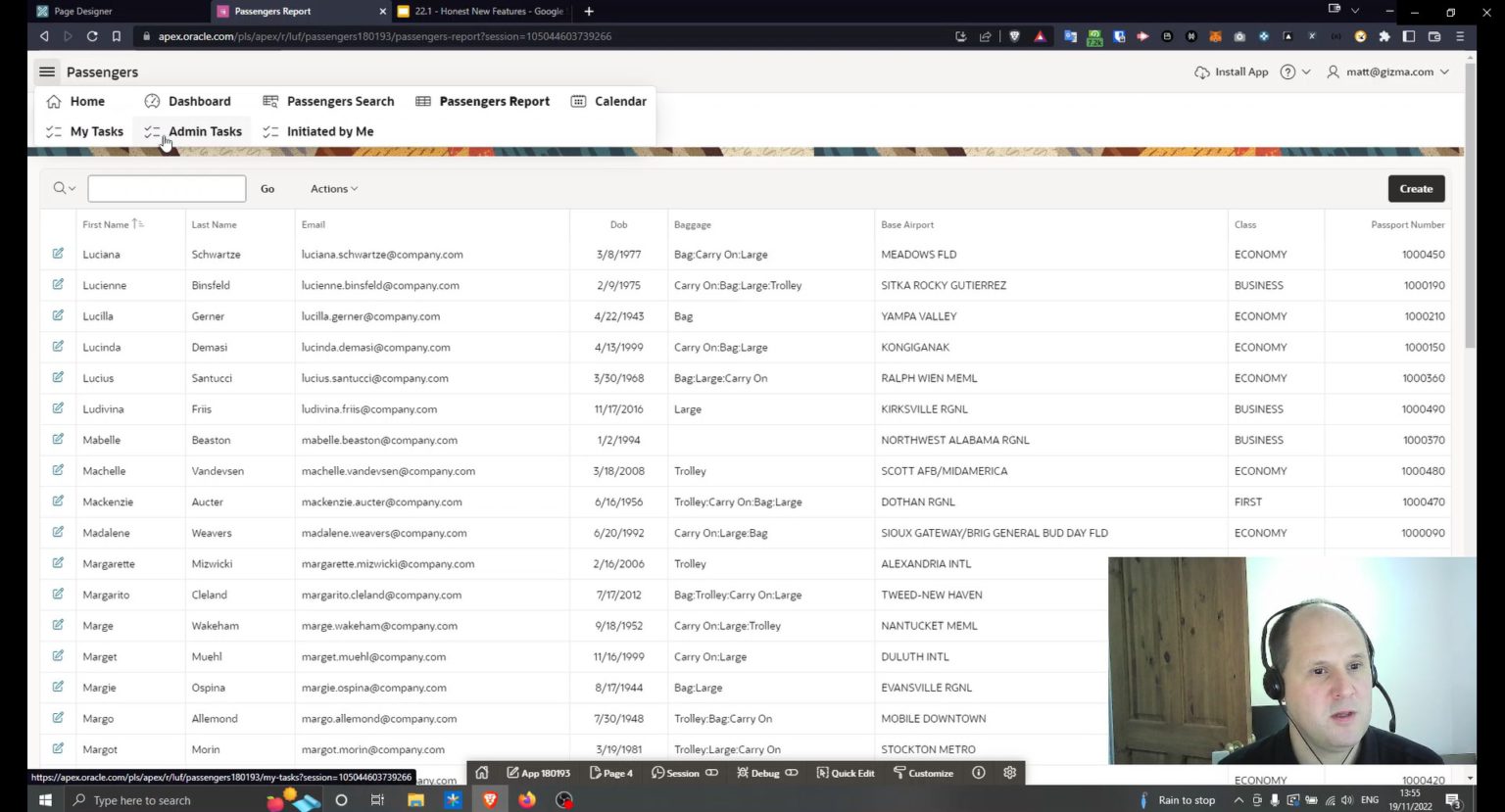Click the Create button
Screen dimensions: 1505x812
[1415, 188]
